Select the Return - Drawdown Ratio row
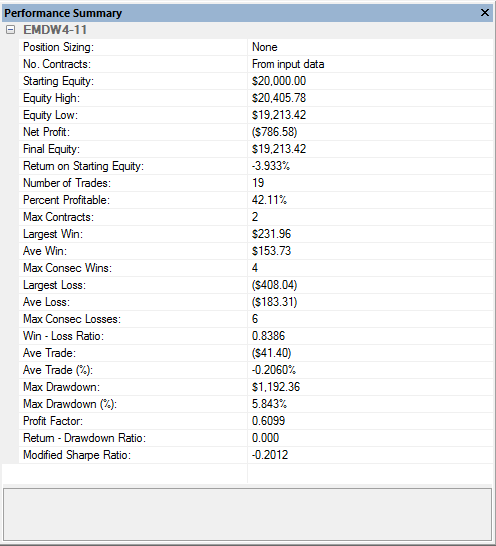 coord(256,438)
